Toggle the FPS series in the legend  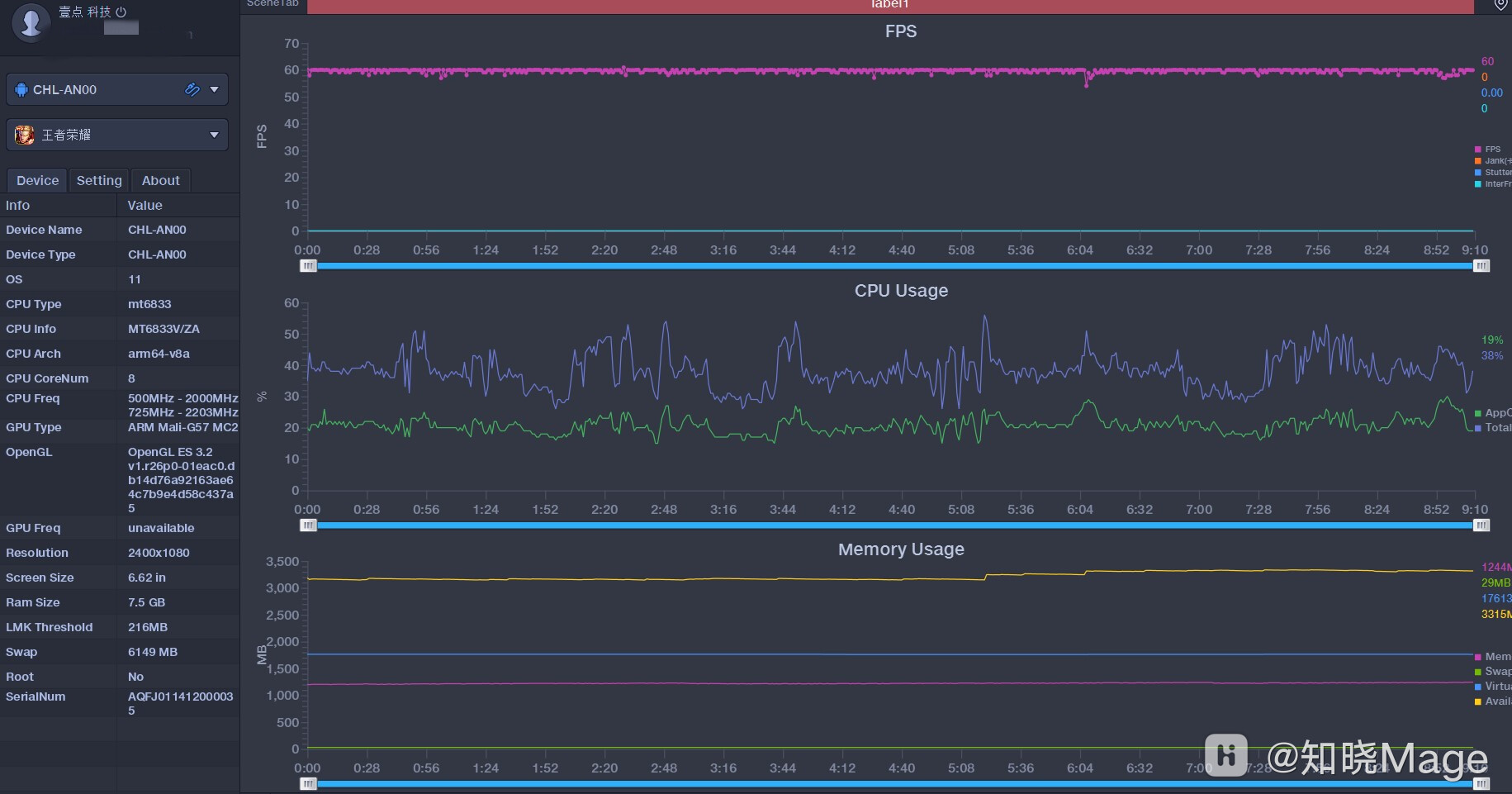pyautogui.click(x=1488, y=150)
